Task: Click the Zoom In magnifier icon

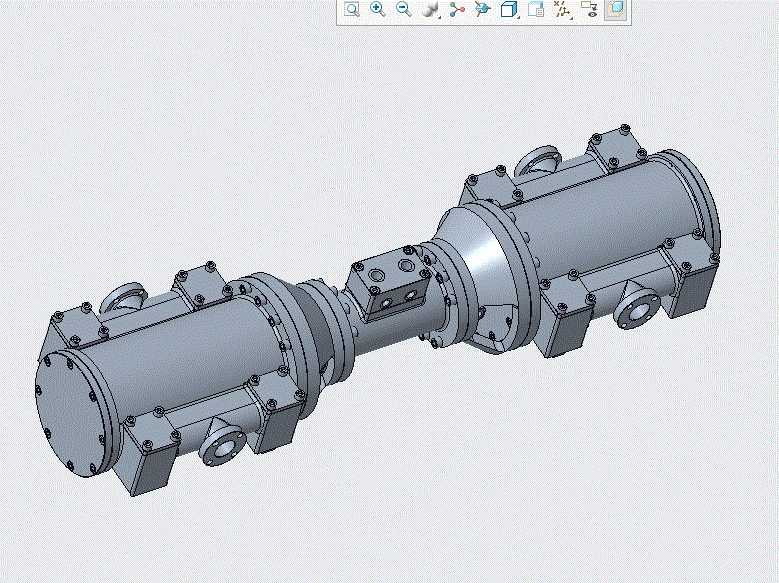Action: (378, 9)
